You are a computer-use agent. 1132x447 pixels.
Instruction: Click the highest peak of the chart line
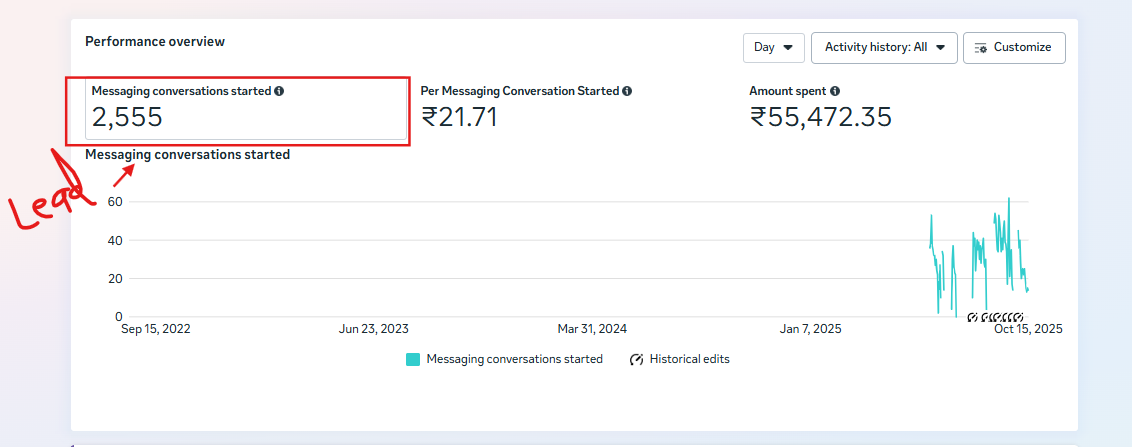pyautogui.click(x=1008, y=199)
